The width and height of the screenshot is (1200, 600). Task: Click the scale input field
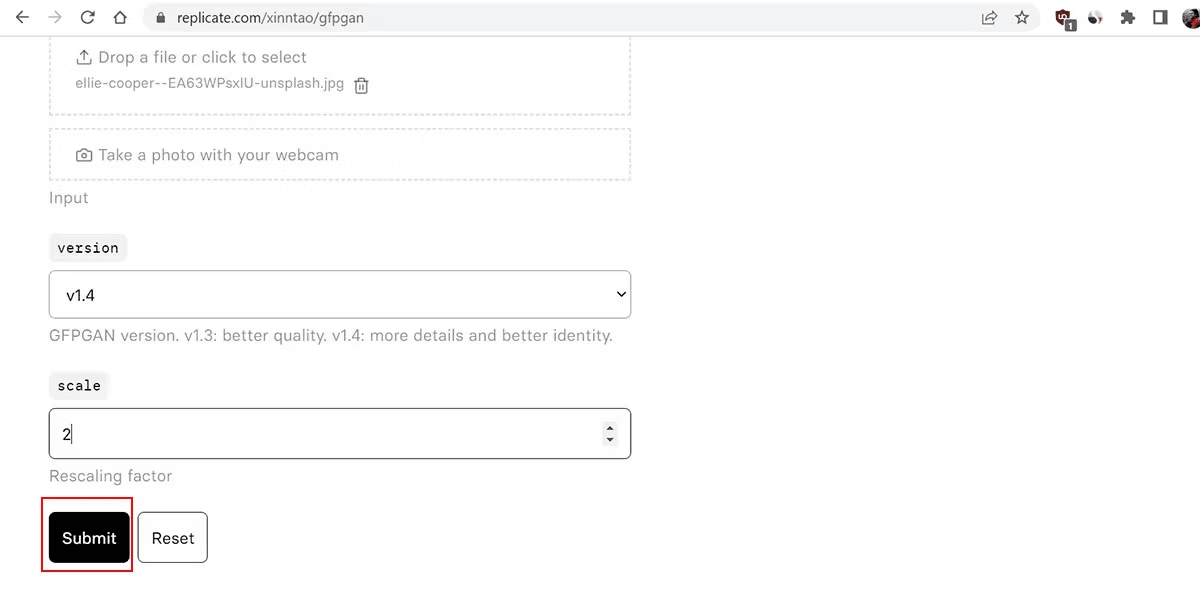(x=320, y=434)
